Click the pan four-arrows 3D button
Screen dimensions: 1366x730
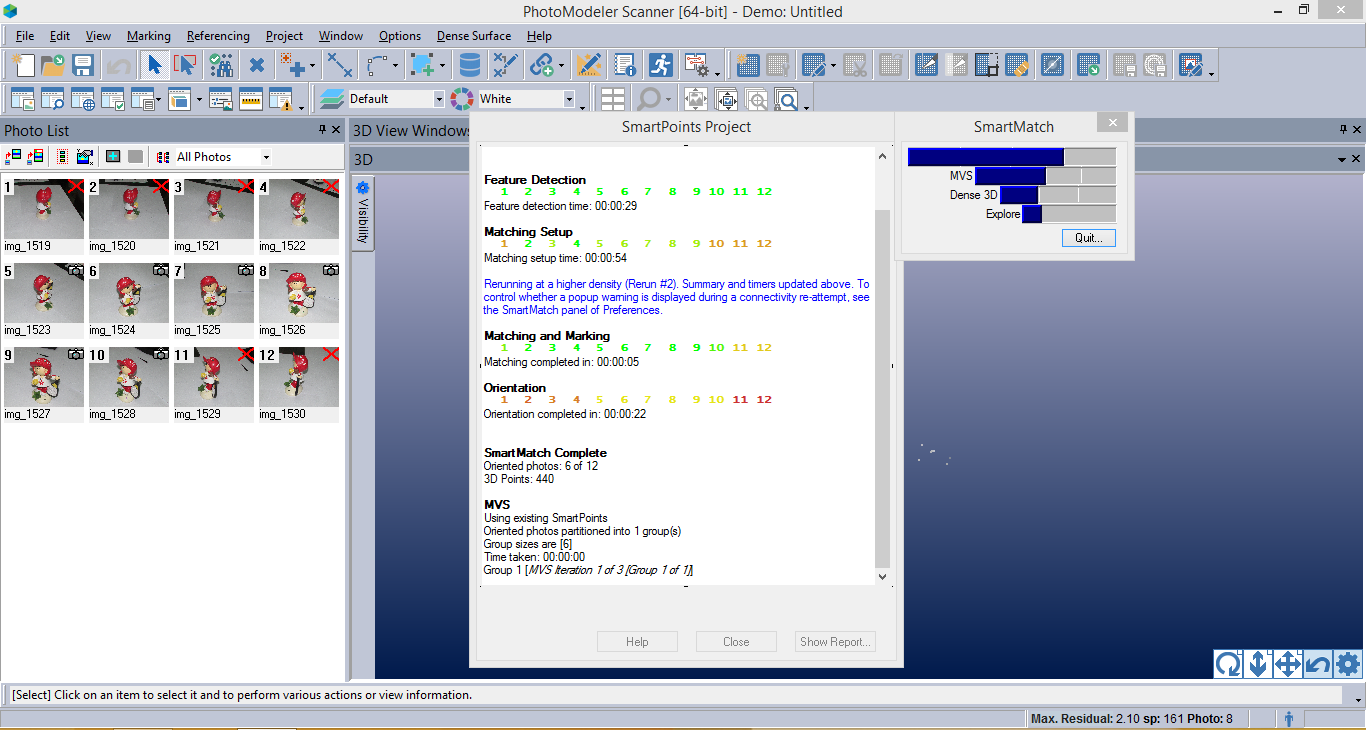pos(1288,664)
